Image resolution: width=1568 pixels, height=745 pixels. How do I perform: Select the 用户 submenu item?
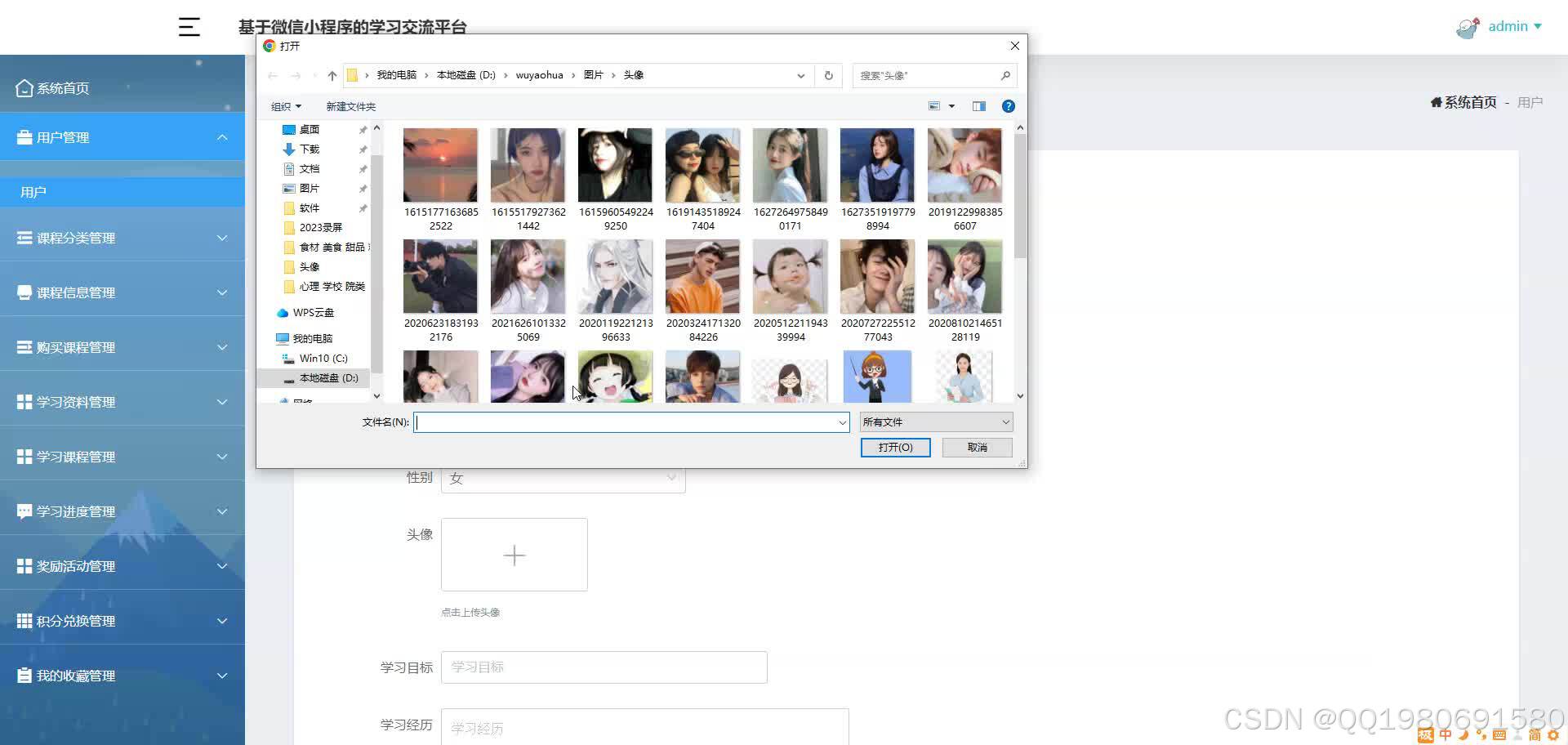point(33,191)
